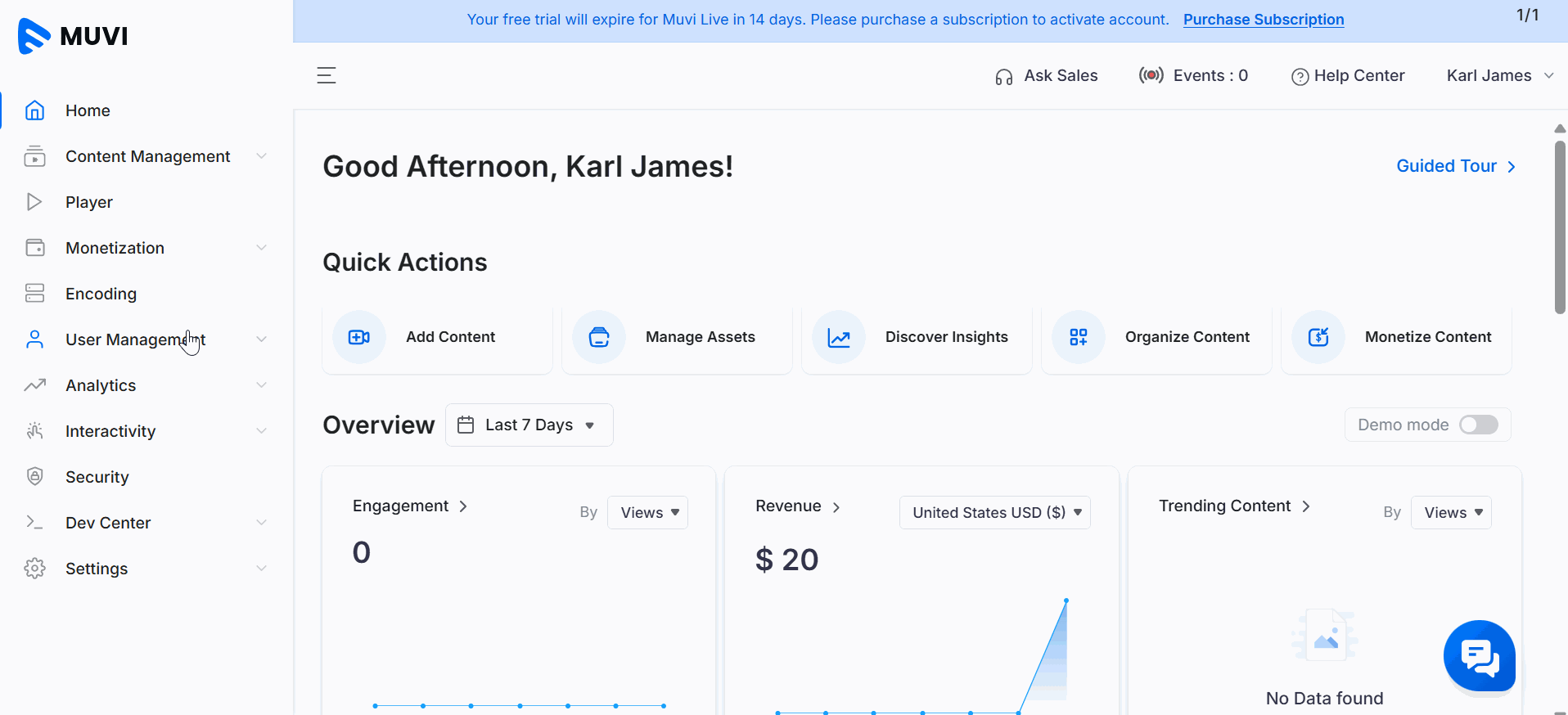Click the Settings gear icon
The height and width of the screenshot is (715, 1568).
[34, 569]
